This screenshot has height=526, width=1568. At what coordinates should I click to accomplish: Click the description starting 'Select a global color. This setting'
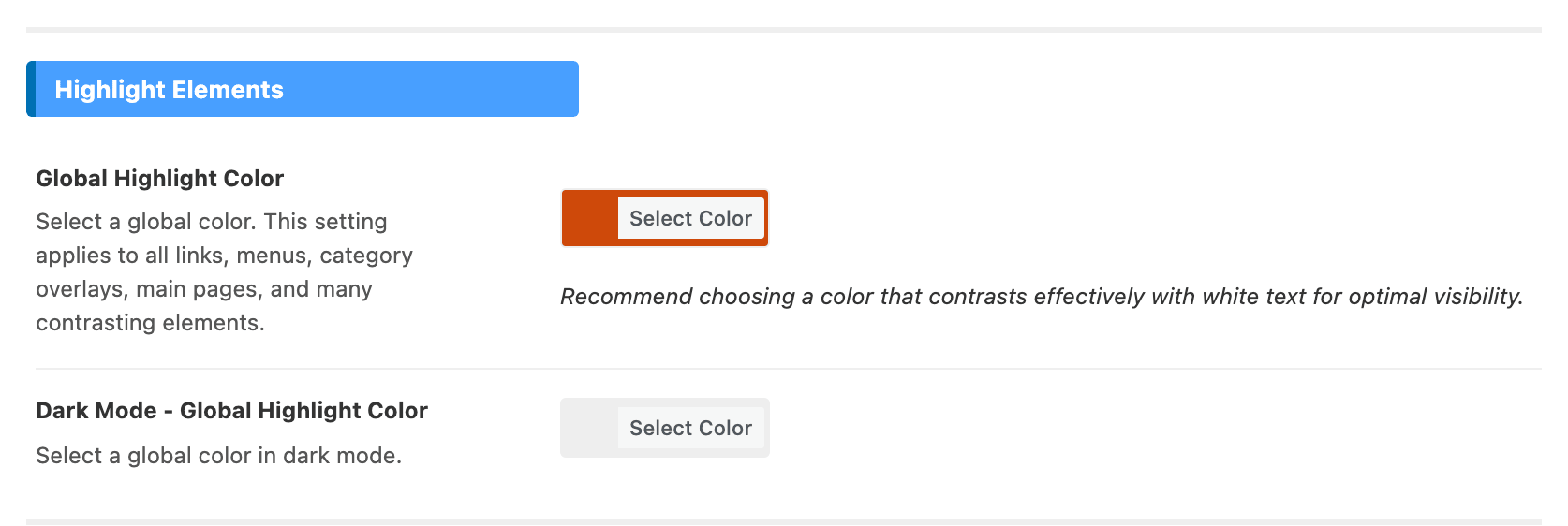pyautogui.click(x=225, y=271)
